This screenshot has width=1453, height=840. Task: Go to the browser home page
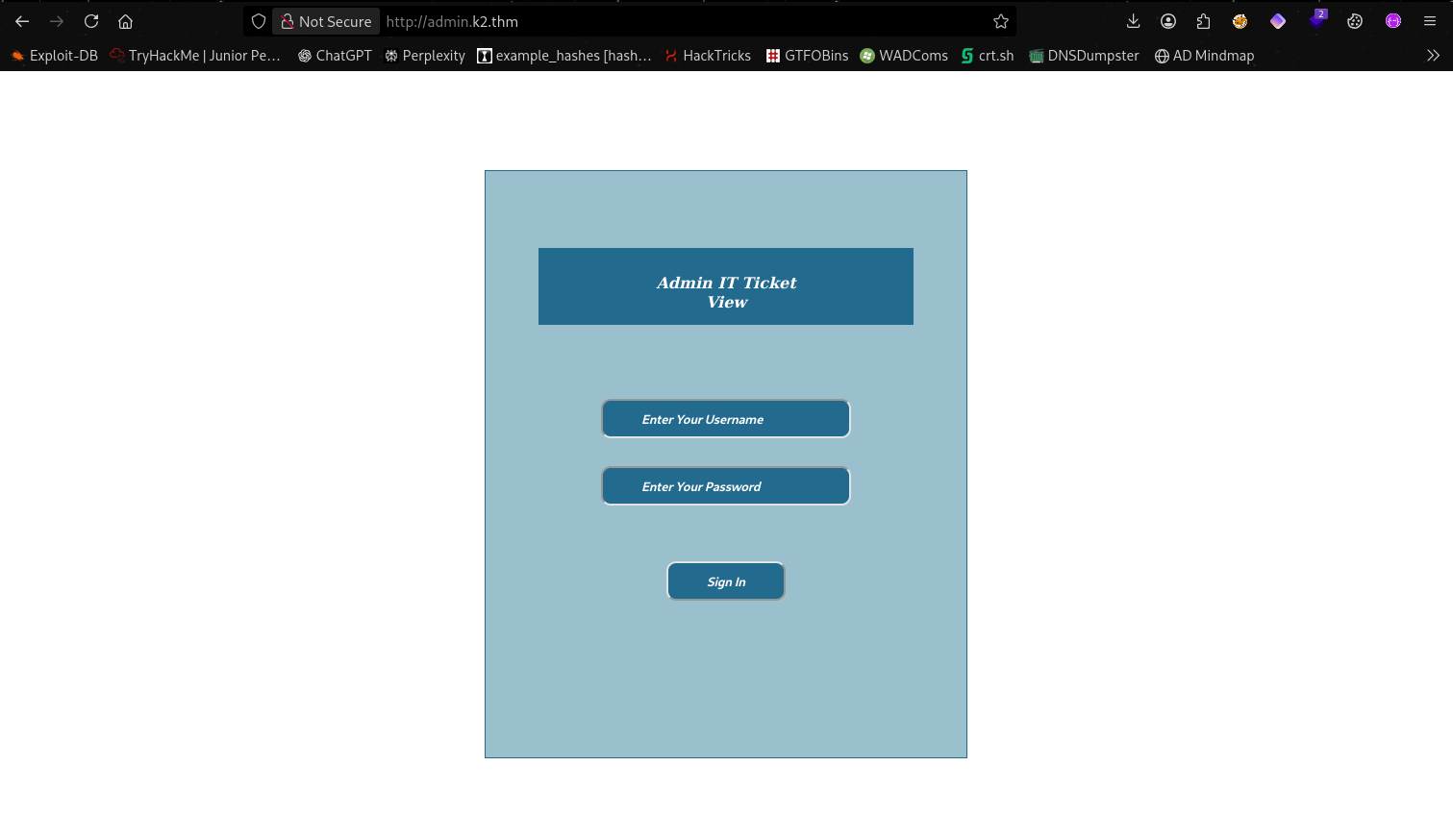pyautogui.click(x=125, y=21)
